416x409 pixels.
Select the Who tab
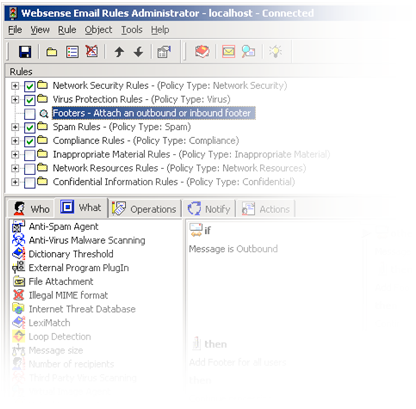[32, 209]
